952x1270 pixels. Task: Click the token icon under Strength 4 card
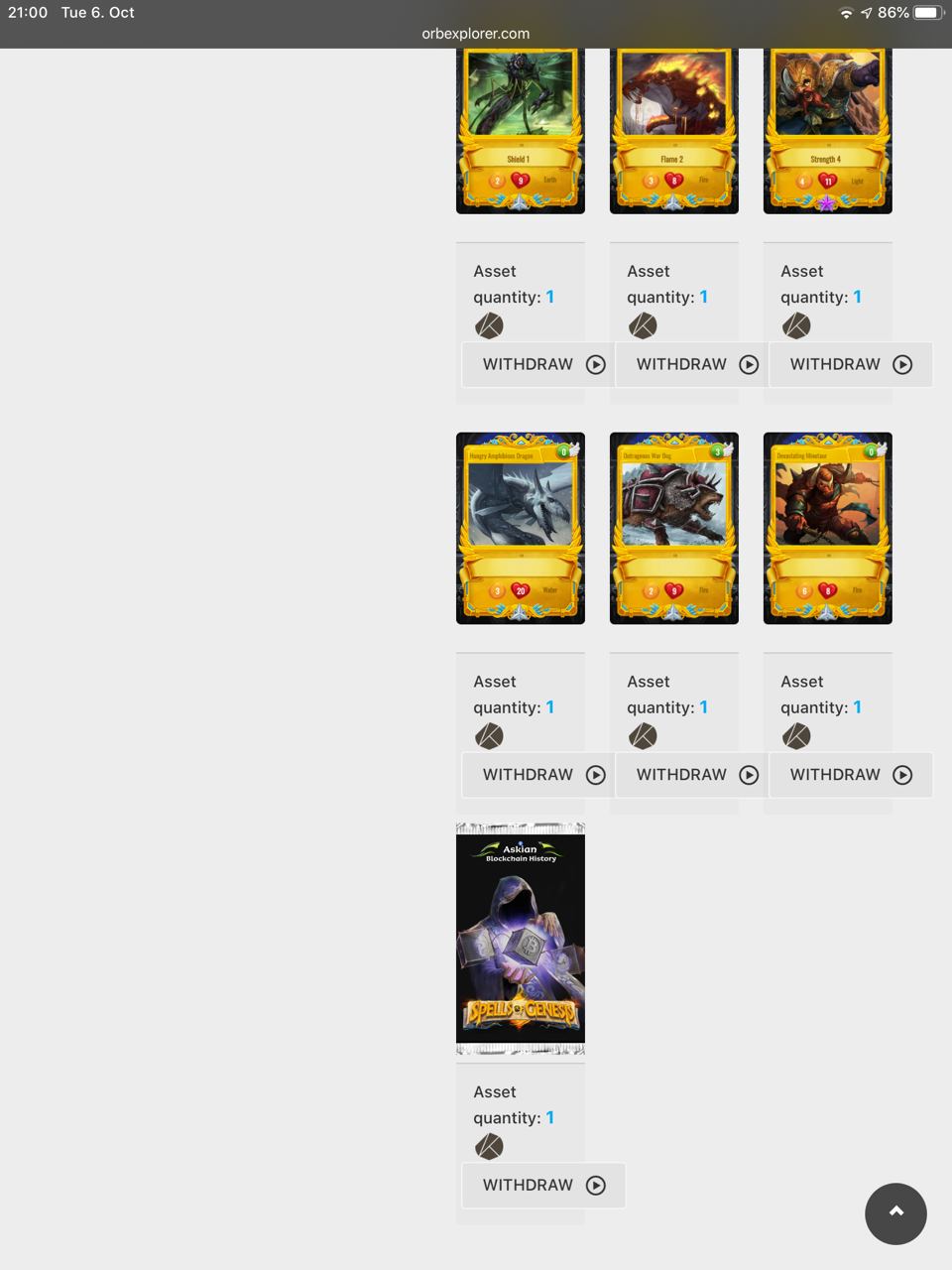tap(796, 325)
